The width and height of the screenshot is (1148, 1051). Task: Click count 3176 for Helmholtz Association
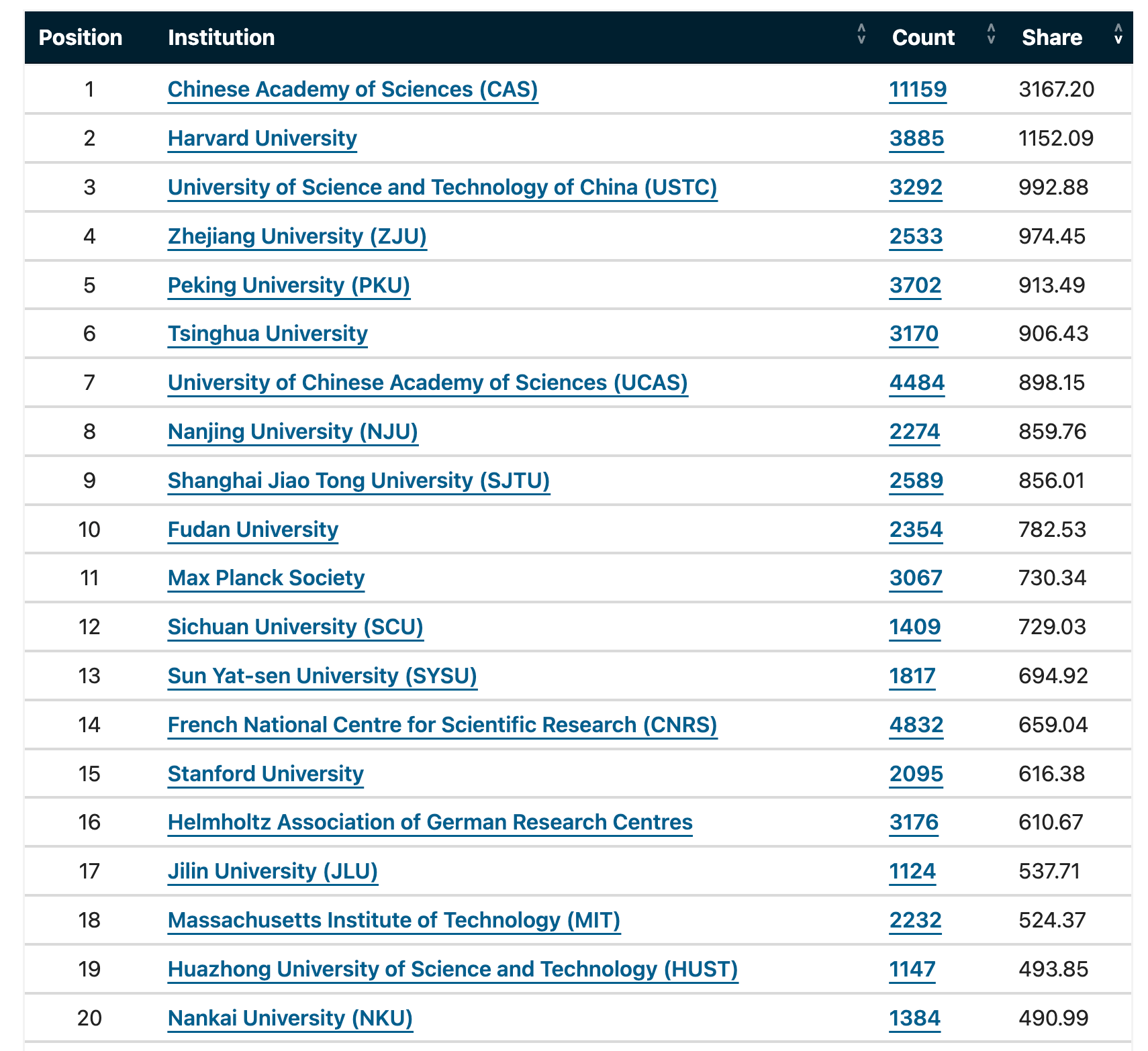914,822
